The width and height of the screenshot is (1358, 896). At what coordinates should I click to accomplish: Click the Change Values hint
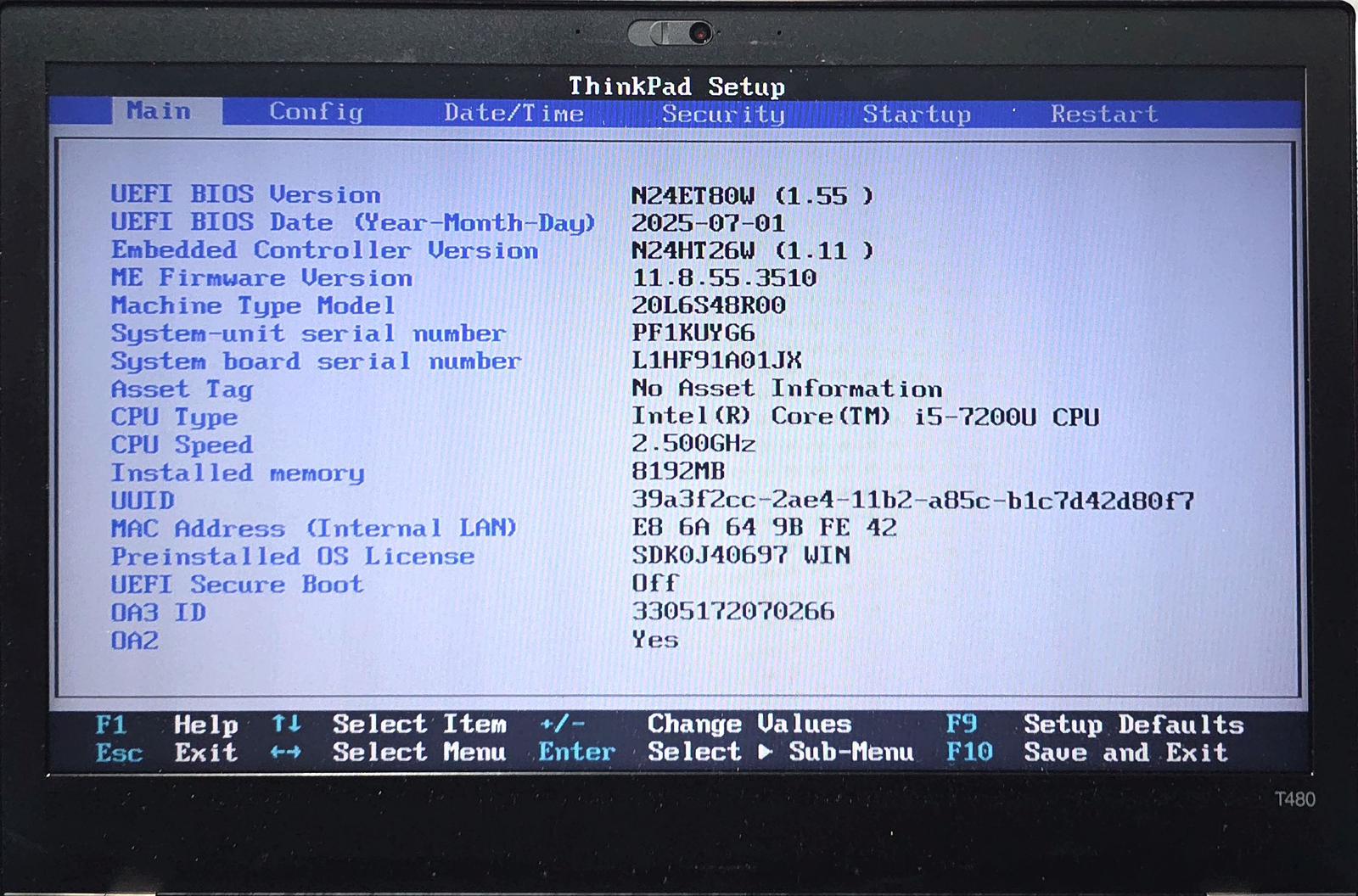pyautogui.click(x=749, y=724)
